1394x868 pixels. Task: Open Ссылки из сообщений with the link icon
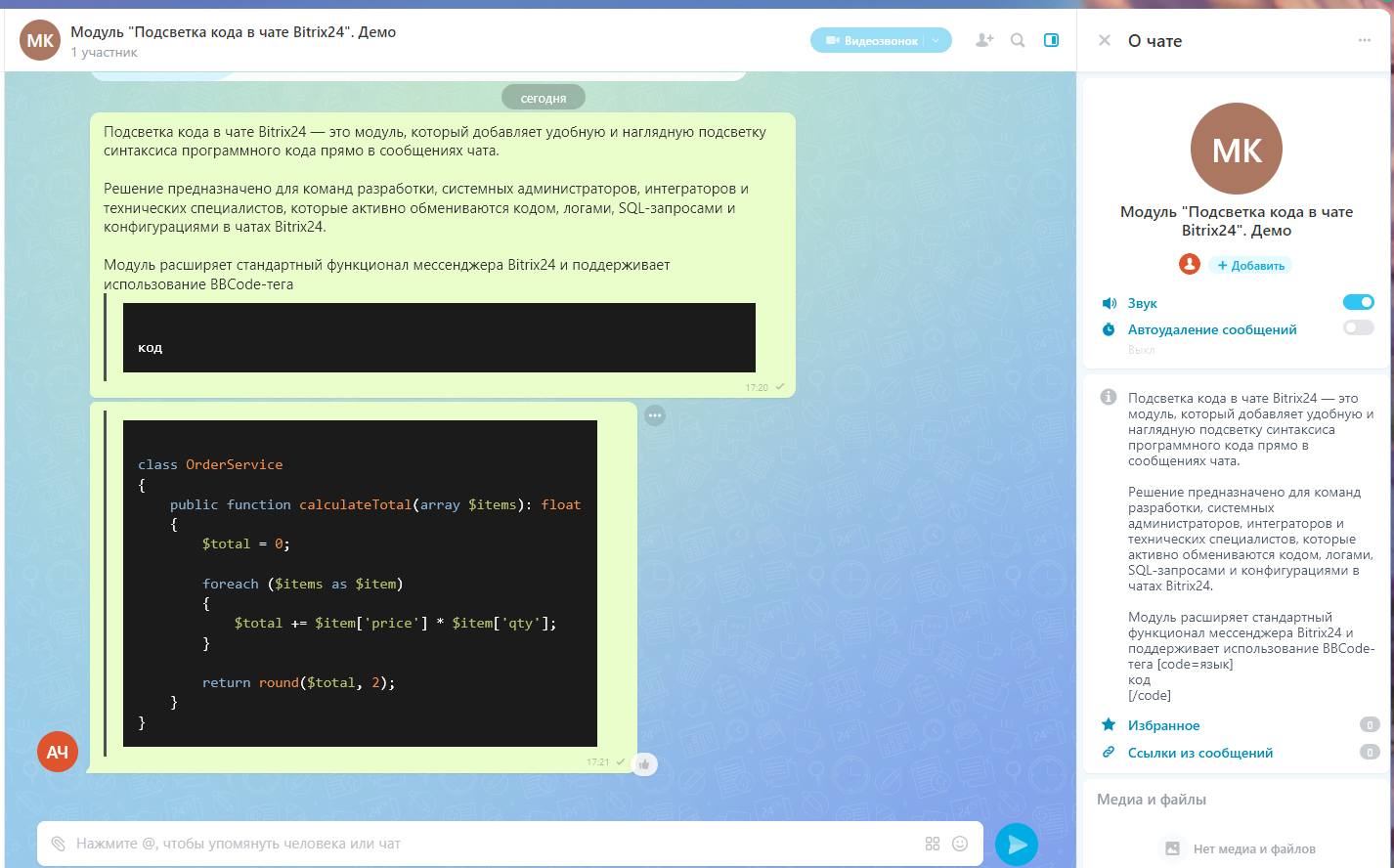coord(1108,752)
